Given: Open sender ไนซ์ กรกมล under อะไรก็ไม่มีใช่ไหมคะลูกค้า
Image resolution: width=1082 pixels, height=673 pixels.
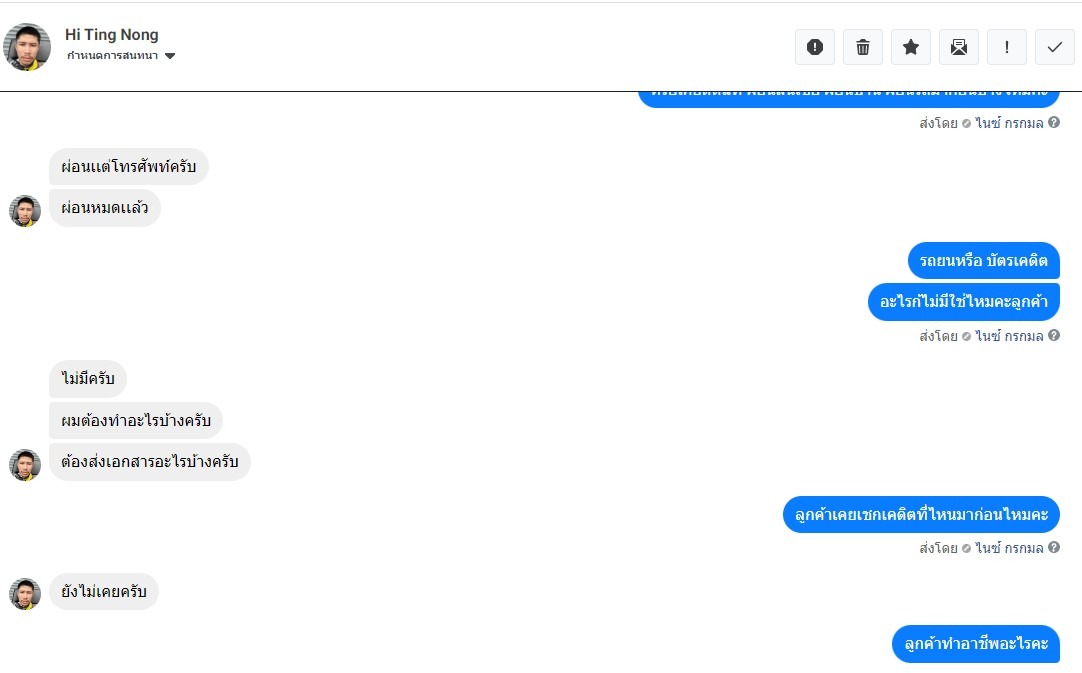Looking at the screenshot, I should point(1009,336).
